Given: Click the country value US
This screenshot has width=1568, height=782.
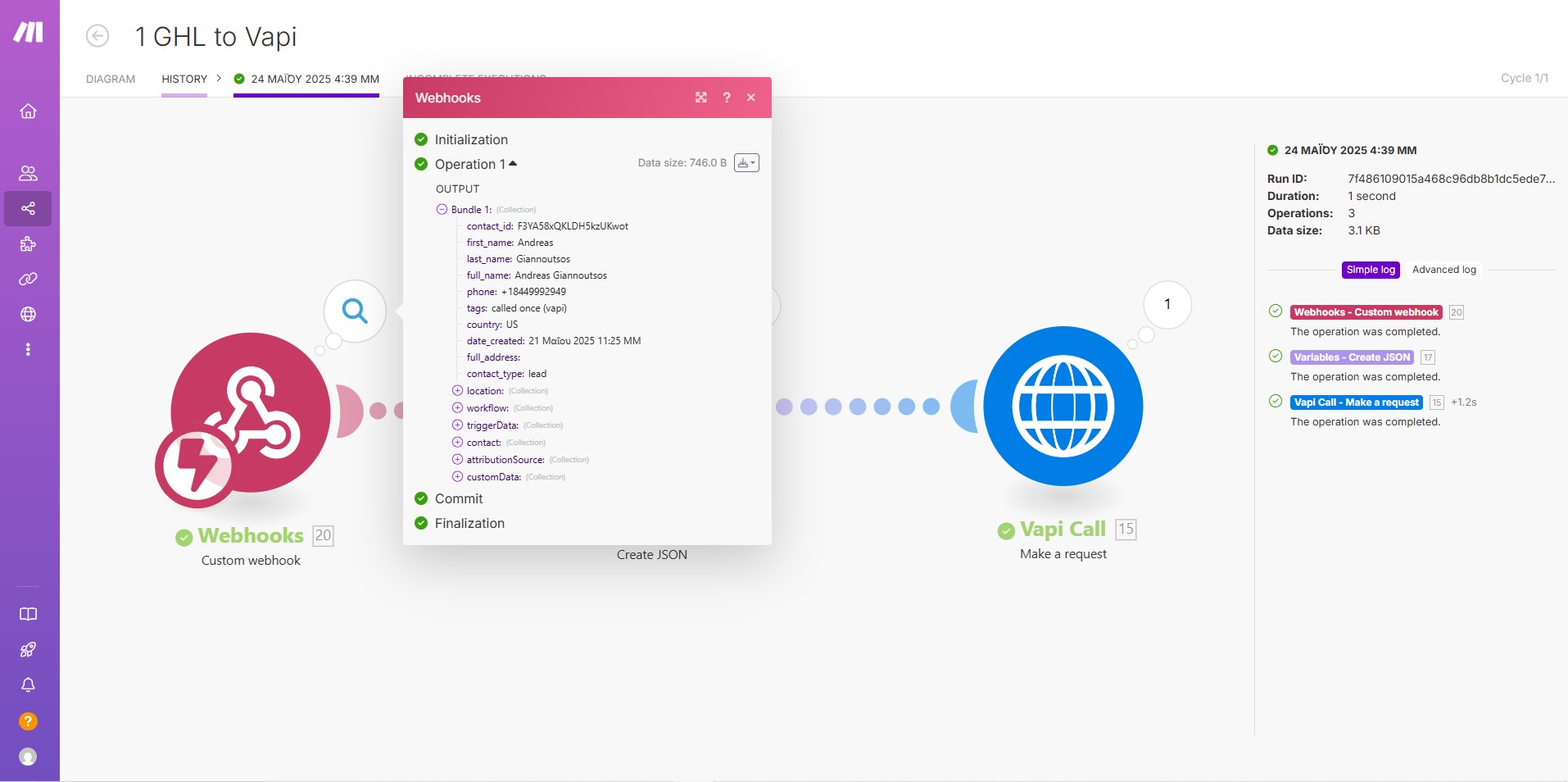Looking at the screenshot, I should point(511,325).
